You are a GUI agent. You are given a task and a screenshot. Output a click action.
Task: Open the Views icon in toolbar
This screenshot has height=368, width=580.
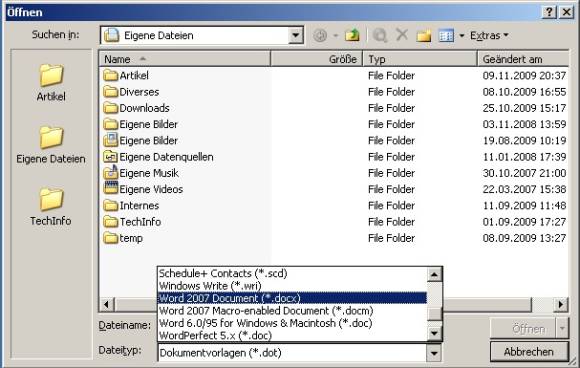tap(446, 36)
